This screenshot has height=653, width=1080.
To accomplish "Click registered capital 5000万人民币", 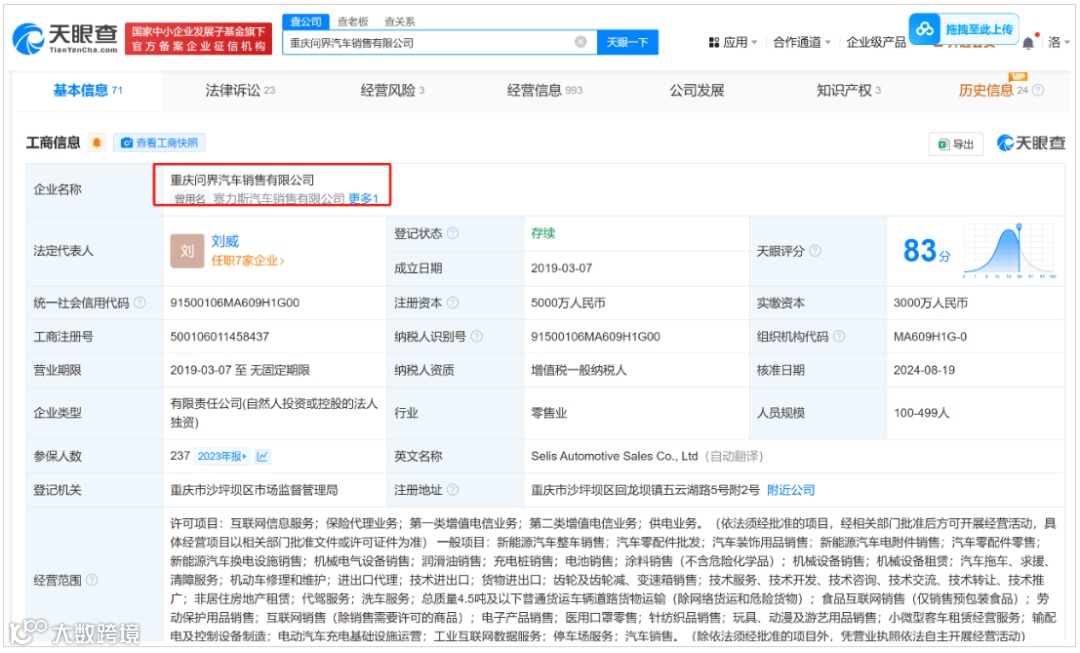I will click(568, 302).
